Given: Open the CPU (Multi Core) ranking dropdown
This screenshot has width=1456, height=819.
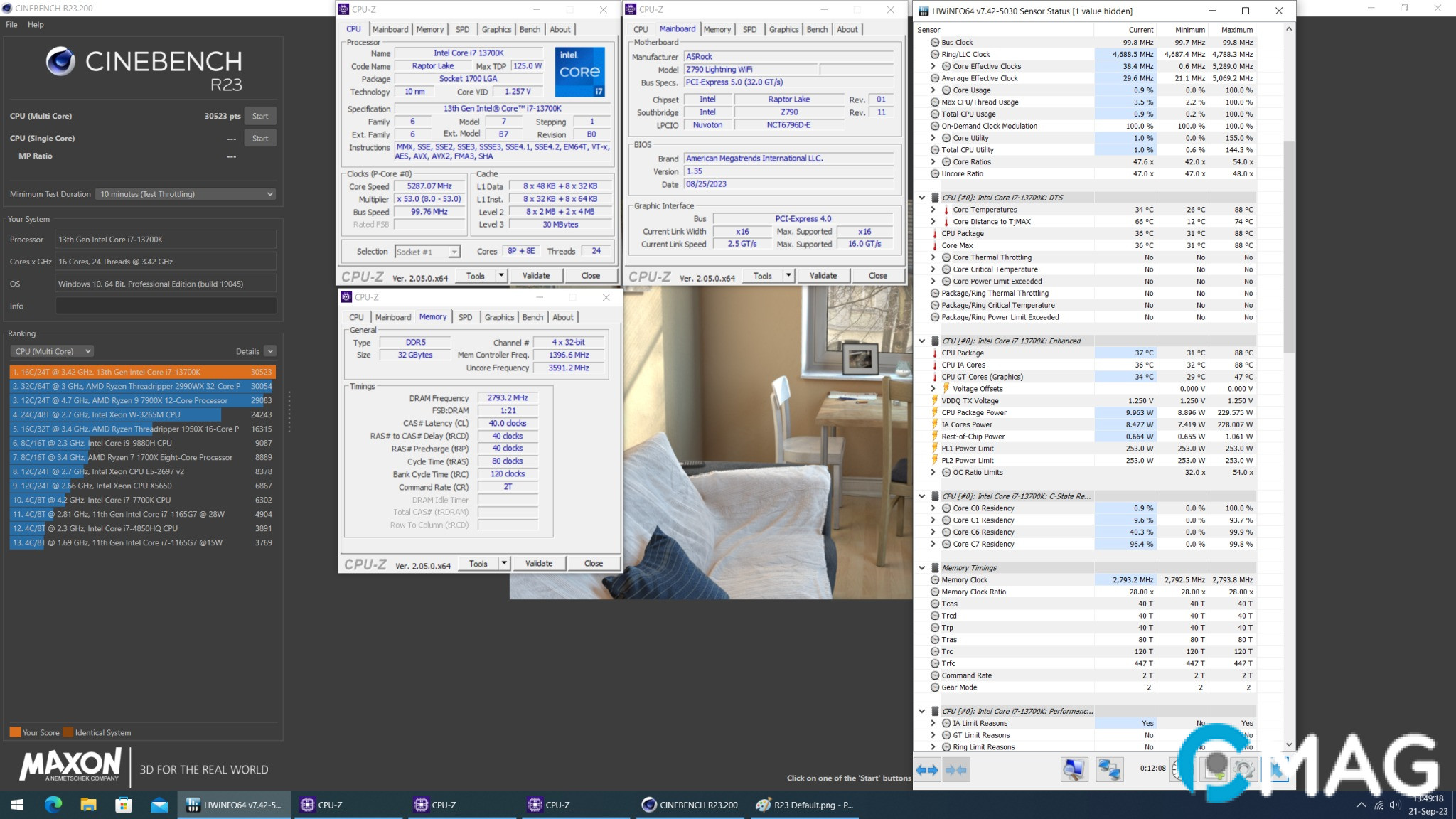Looking at the screenshot, I should point(53,351).
